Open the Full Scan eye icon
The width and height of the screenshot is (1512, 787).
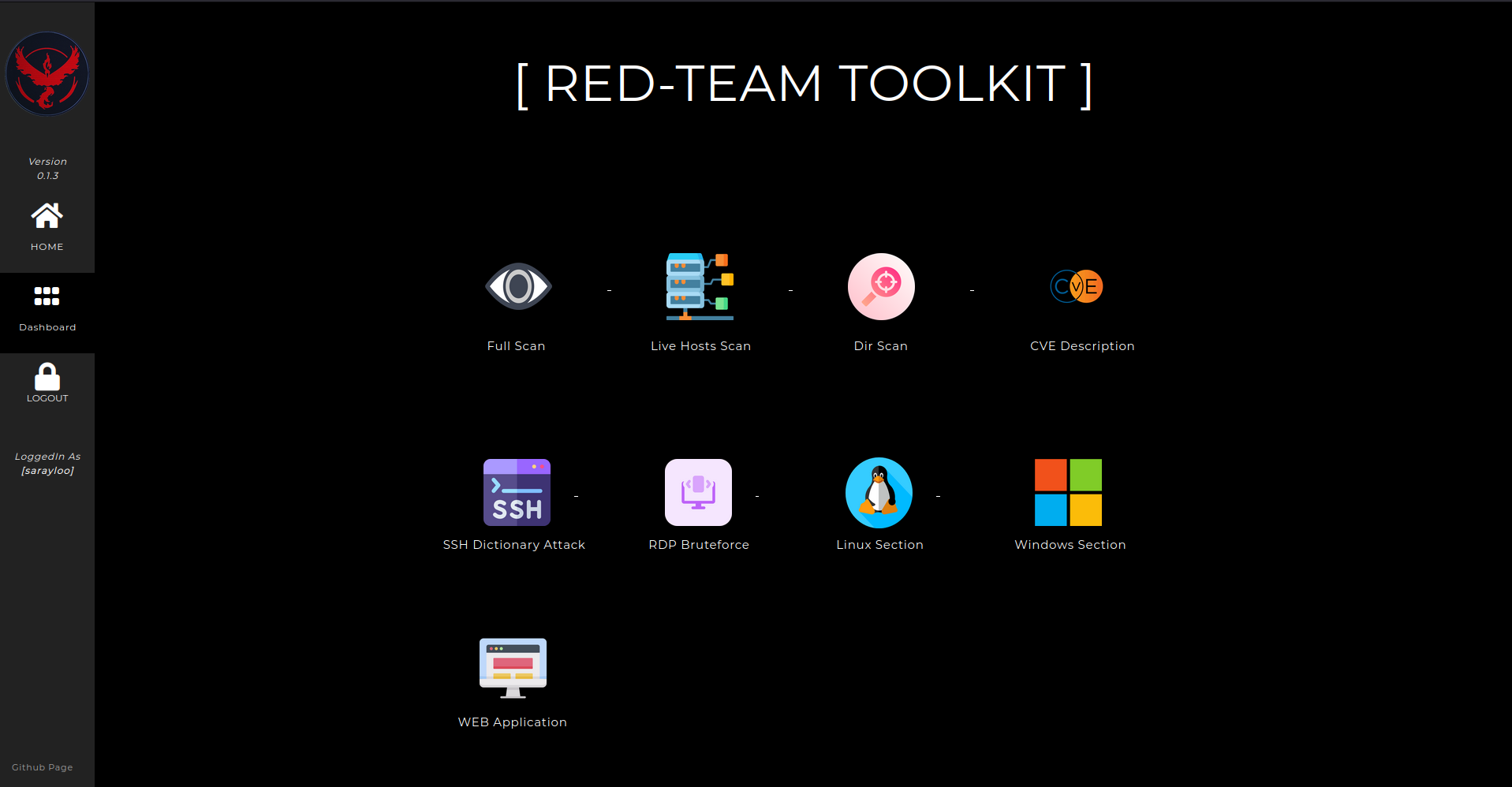pos(518,286)
